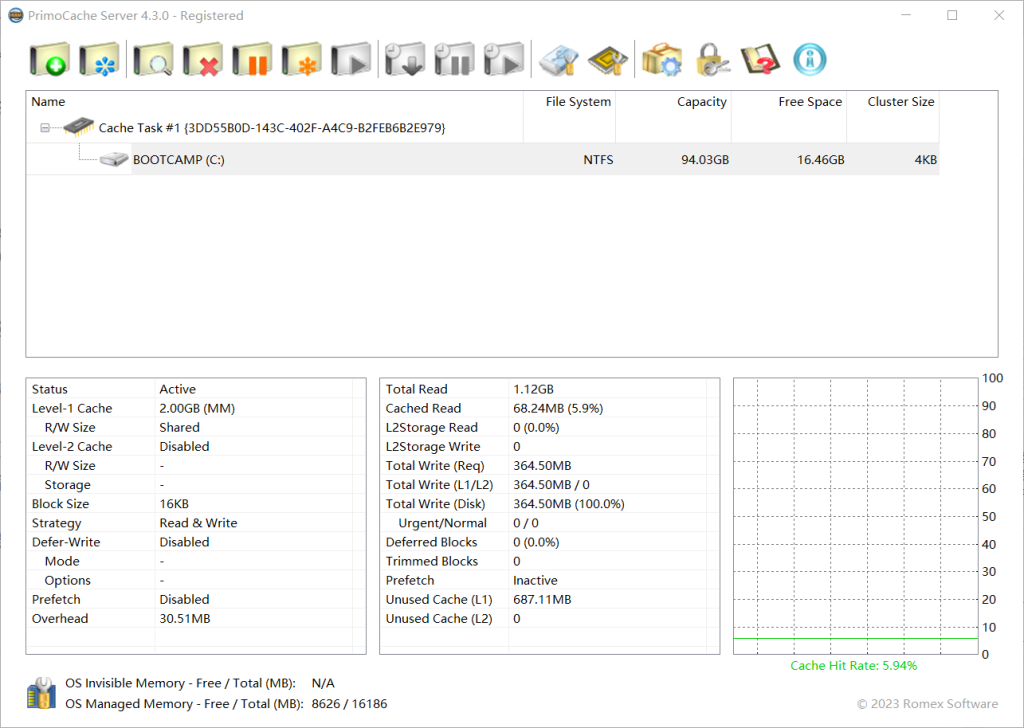1024x728 pixels.
Task: Click the padlock with keys license icon
Action: (712, 60)
